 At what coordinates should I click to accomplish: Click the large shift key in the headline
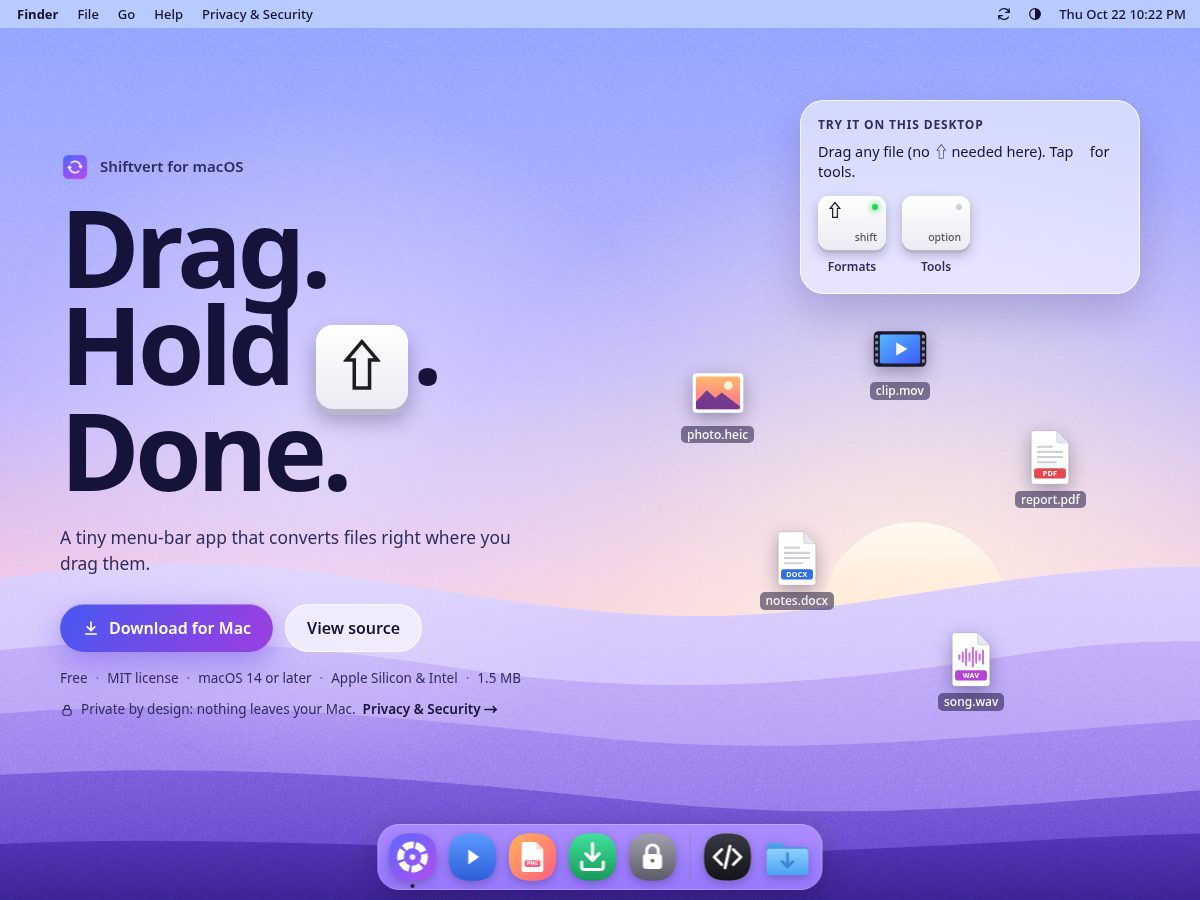[362, 366]
